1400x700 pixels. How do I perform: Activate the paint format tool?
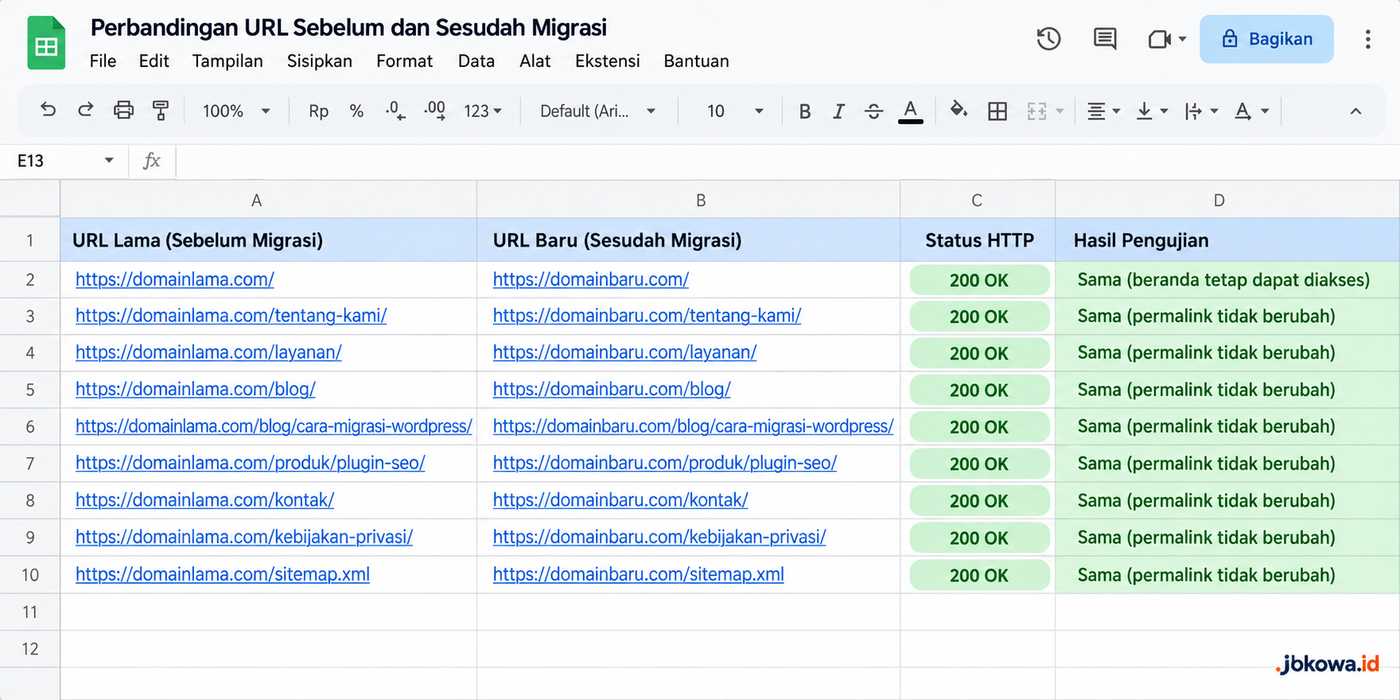point(160,111)
